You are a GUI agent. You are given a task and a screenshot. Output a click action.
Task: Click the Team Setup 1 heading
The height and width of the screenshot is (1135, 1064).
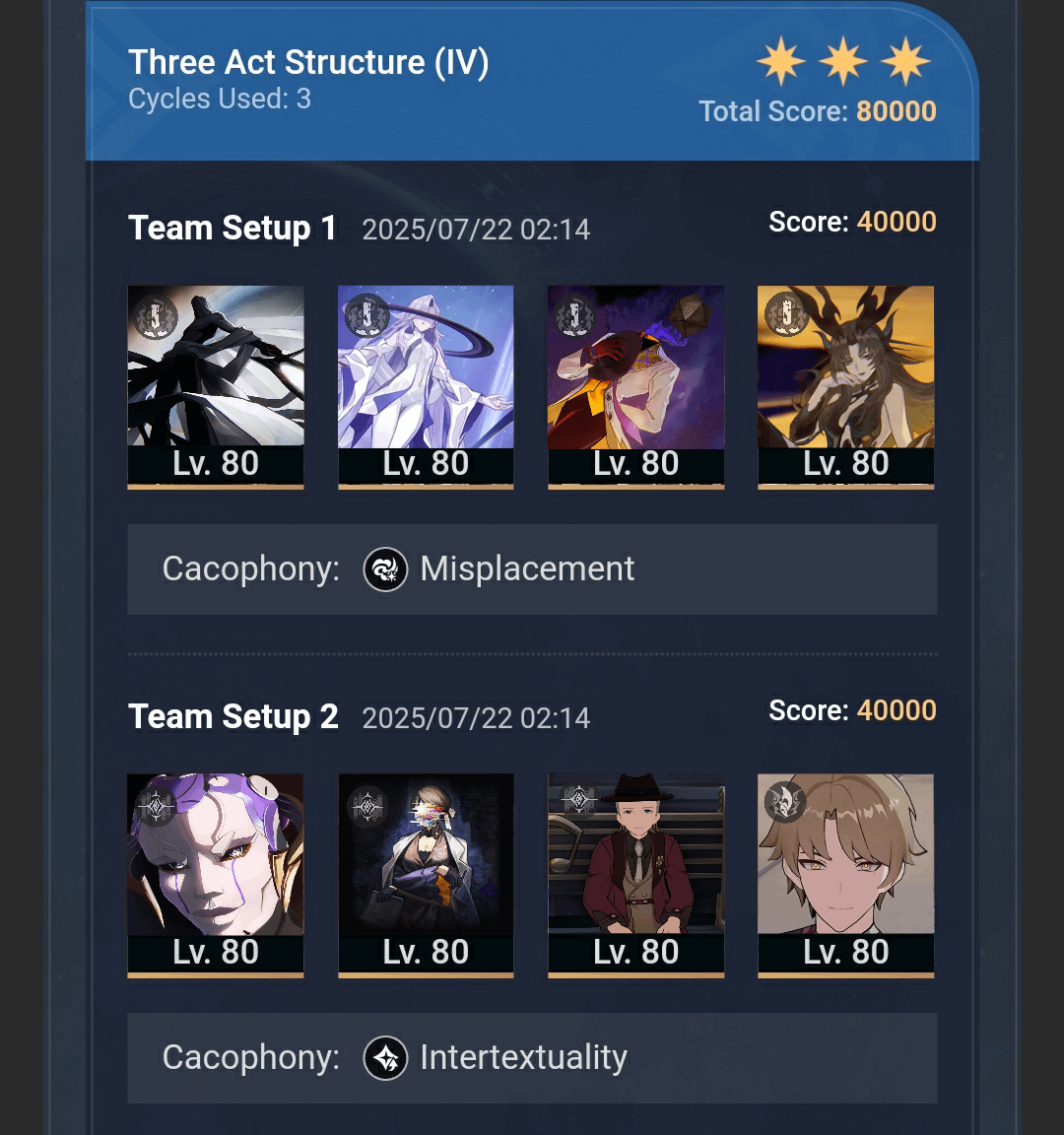click(x=233, y=228)
